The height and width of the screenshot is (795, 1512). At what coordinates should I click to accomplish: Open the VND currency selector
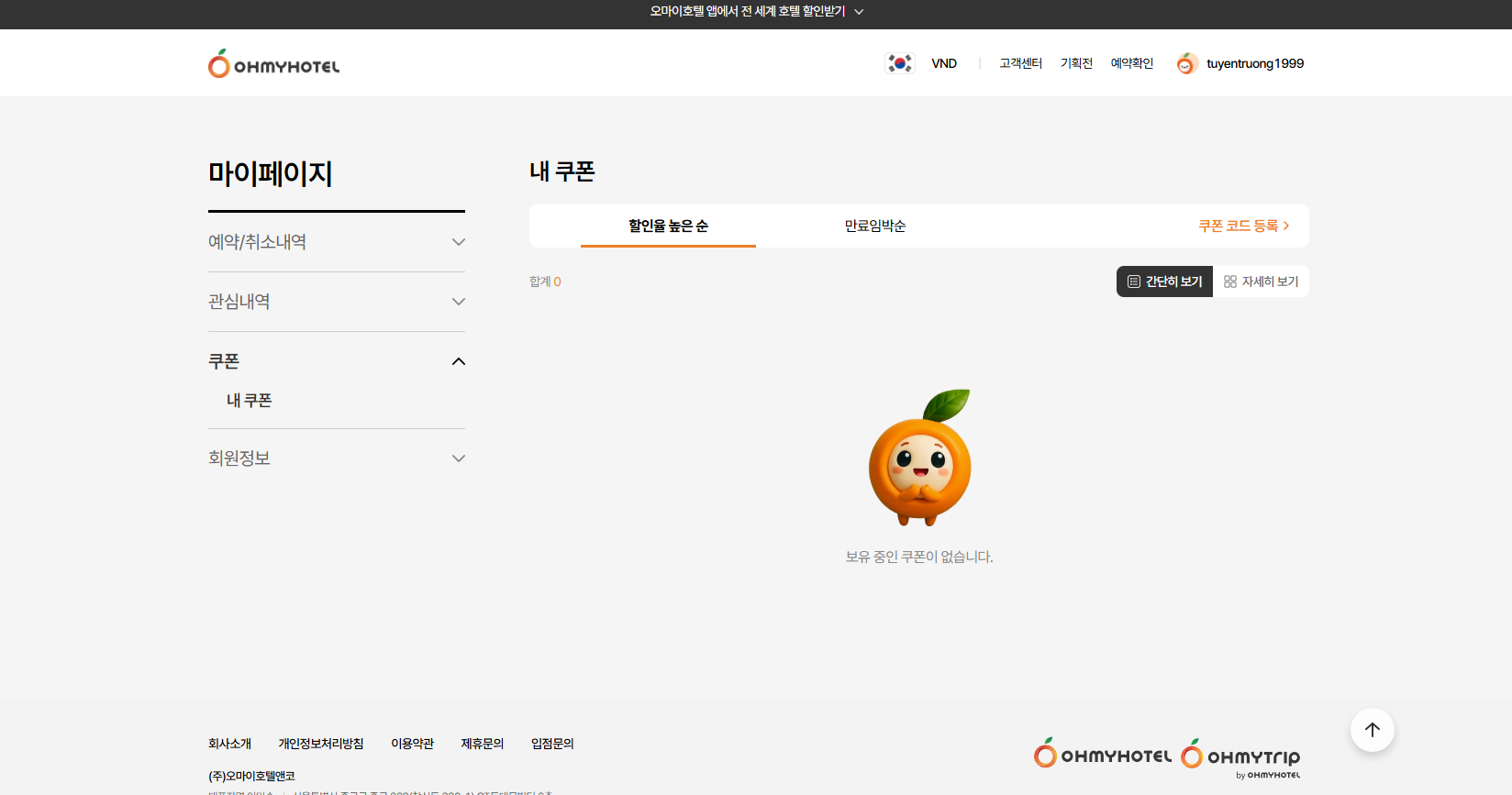pyautogui.click(x=944, y=63)
